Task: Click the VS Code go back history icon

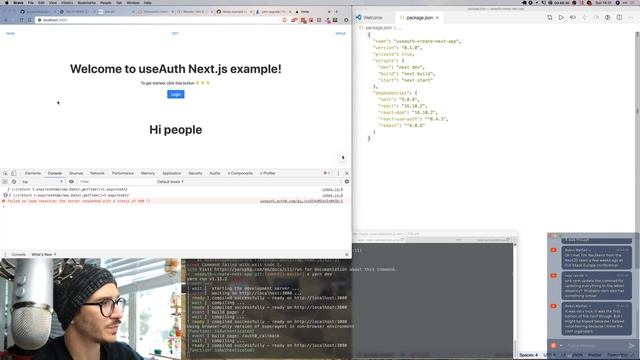Action: point(573,18)
